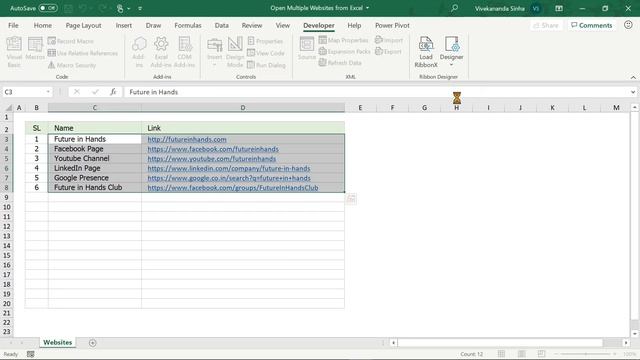Toggle Design Mode

(235, 52)
